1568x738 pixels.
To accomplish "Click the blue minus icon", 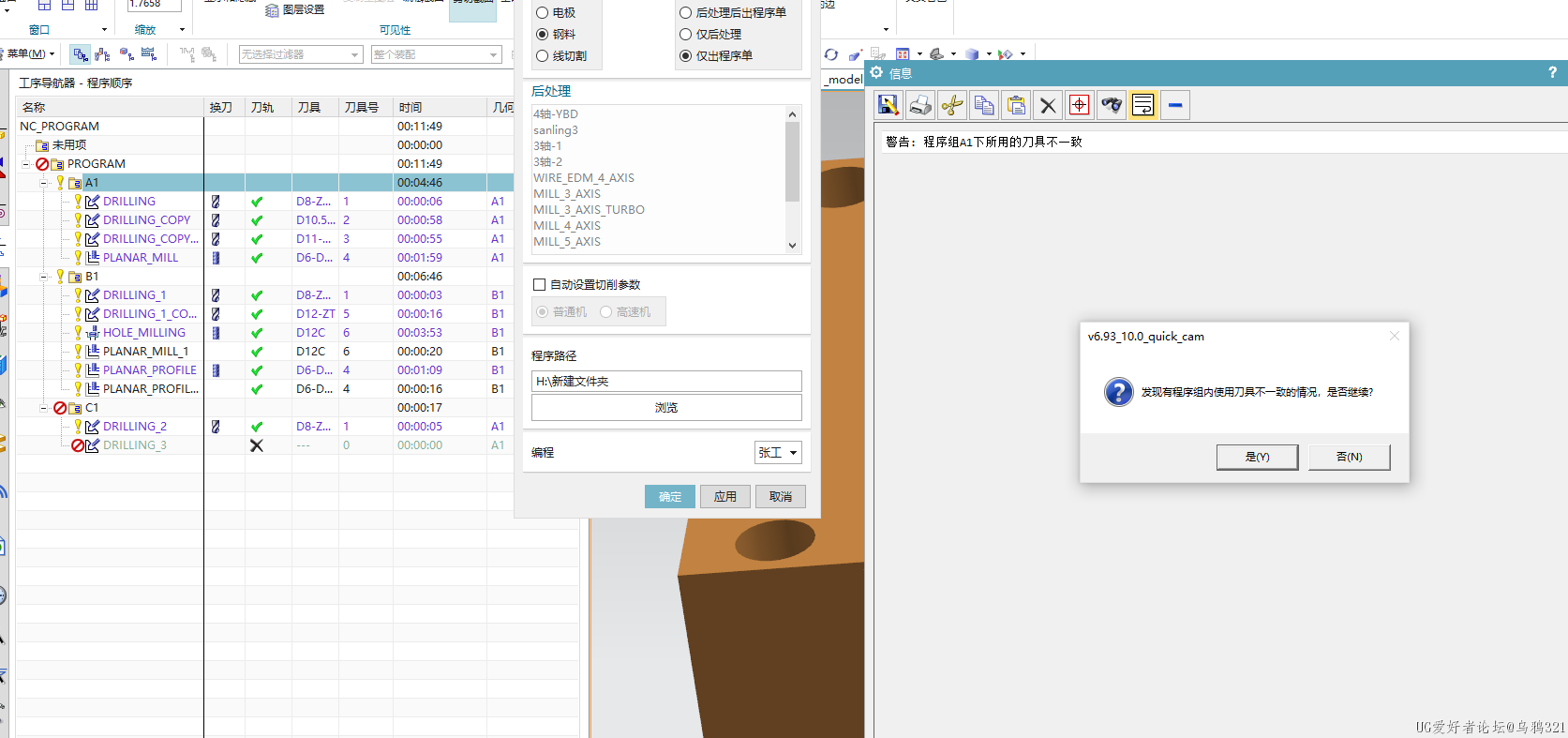I will pos(1175,105).
